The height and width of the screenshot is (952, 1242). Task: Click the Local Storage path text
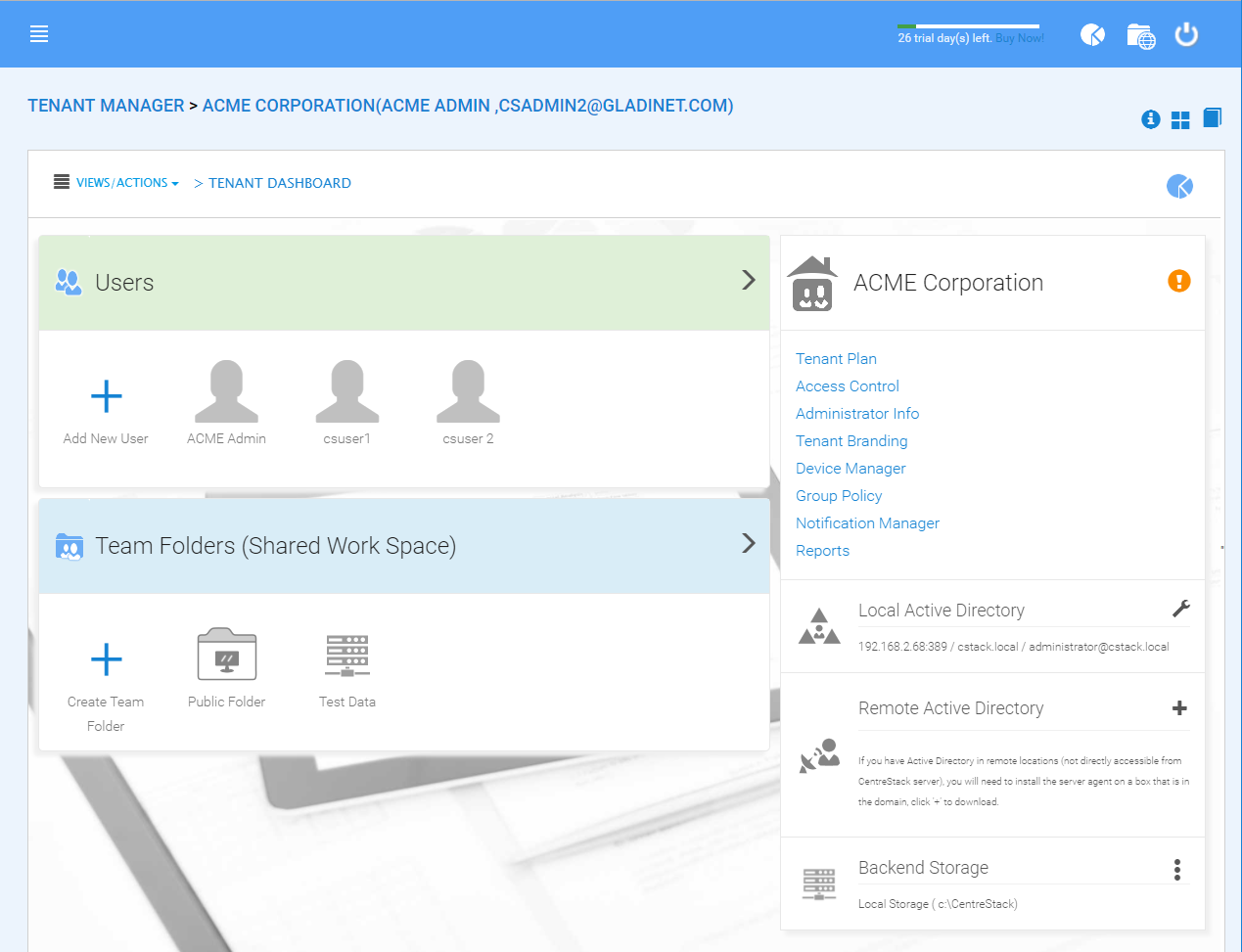(938, 904)
